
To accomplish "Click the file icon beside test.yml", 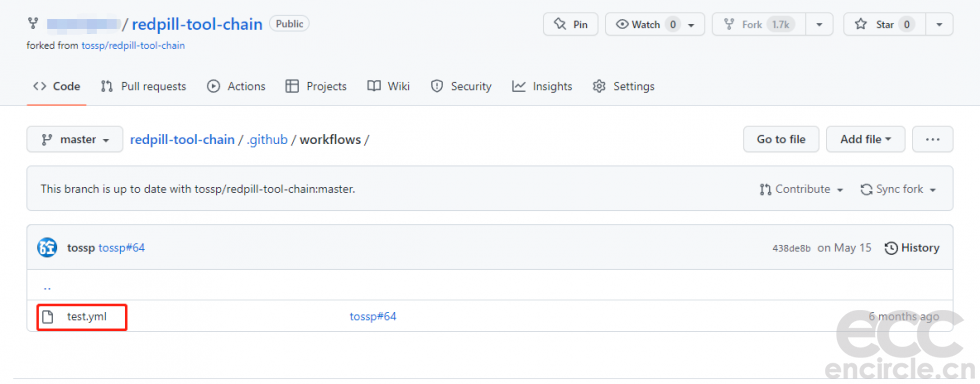I will pyautogui.click(x=47, y=317).
